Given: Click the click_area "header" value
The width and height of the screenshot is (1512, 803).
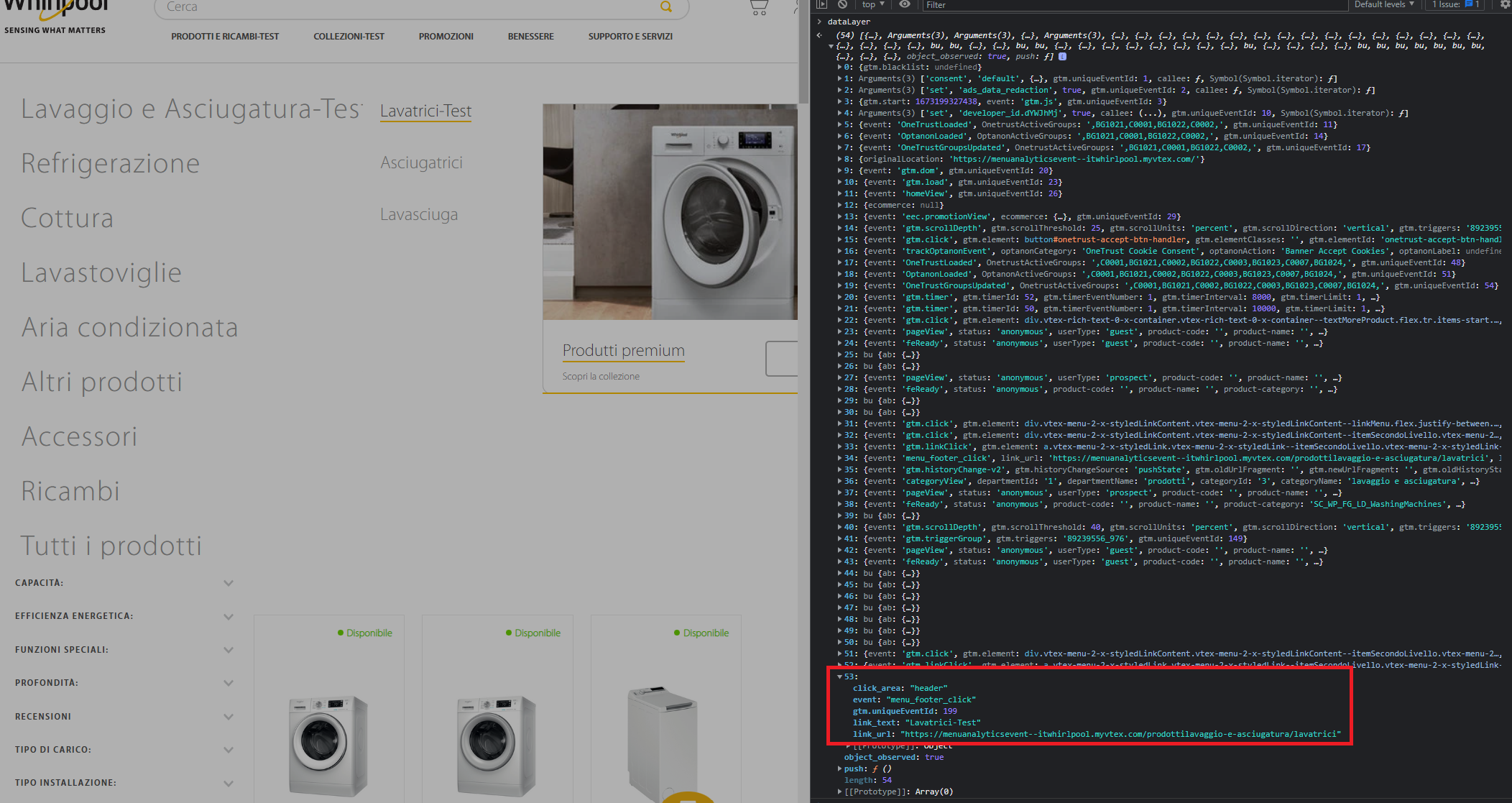Looking at the screenshot, I should [x=928, y=689].
